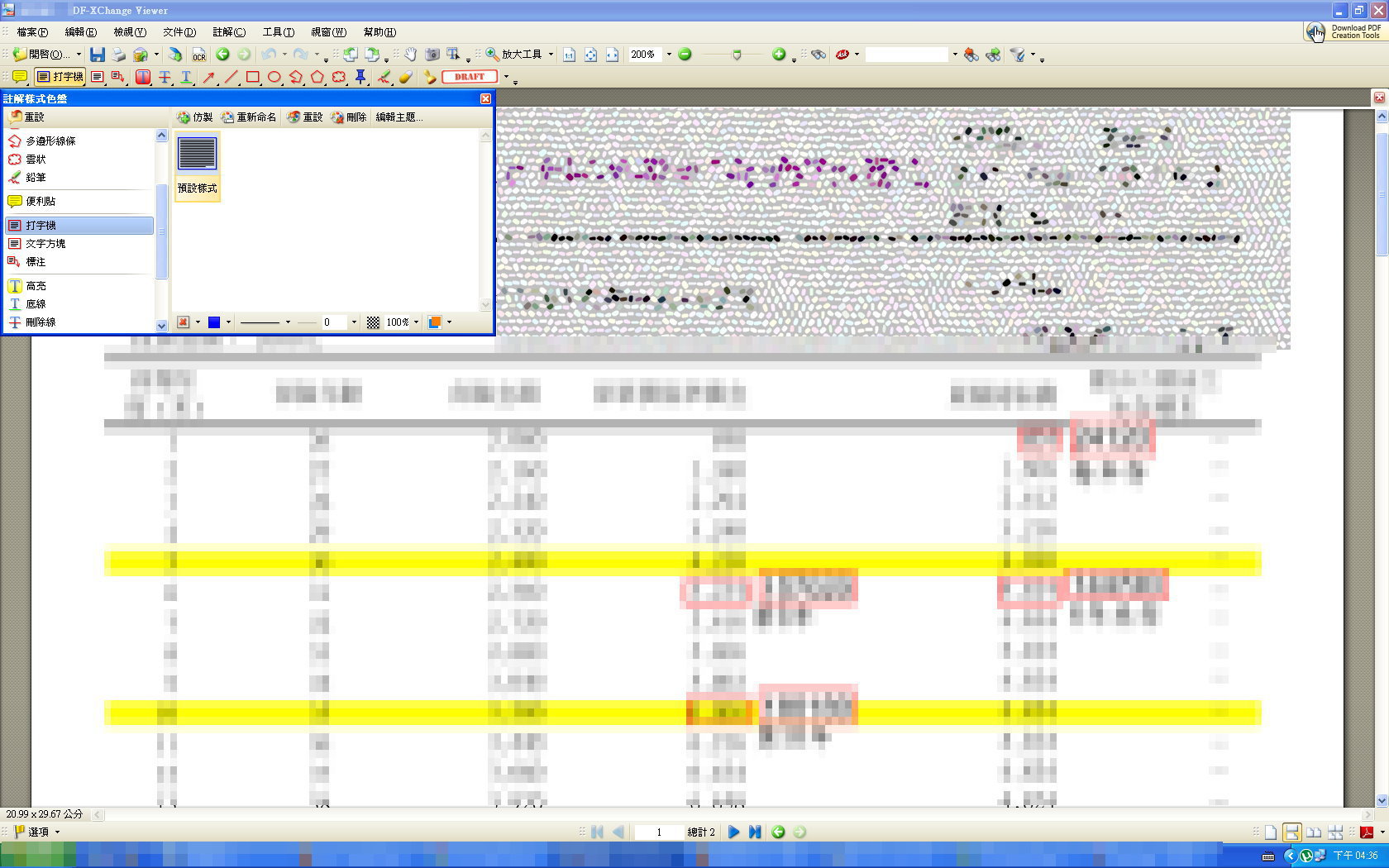The height and width of the screenshot is (868, 1389).
Task: Select the Snapshot camera tool
Action: [x=432, y=55]
